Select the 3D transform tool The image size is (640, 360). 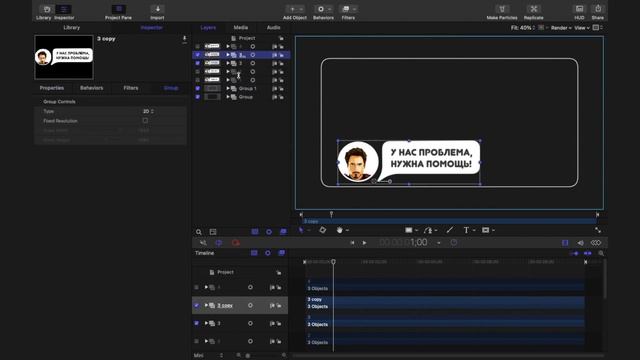point(322,230)
